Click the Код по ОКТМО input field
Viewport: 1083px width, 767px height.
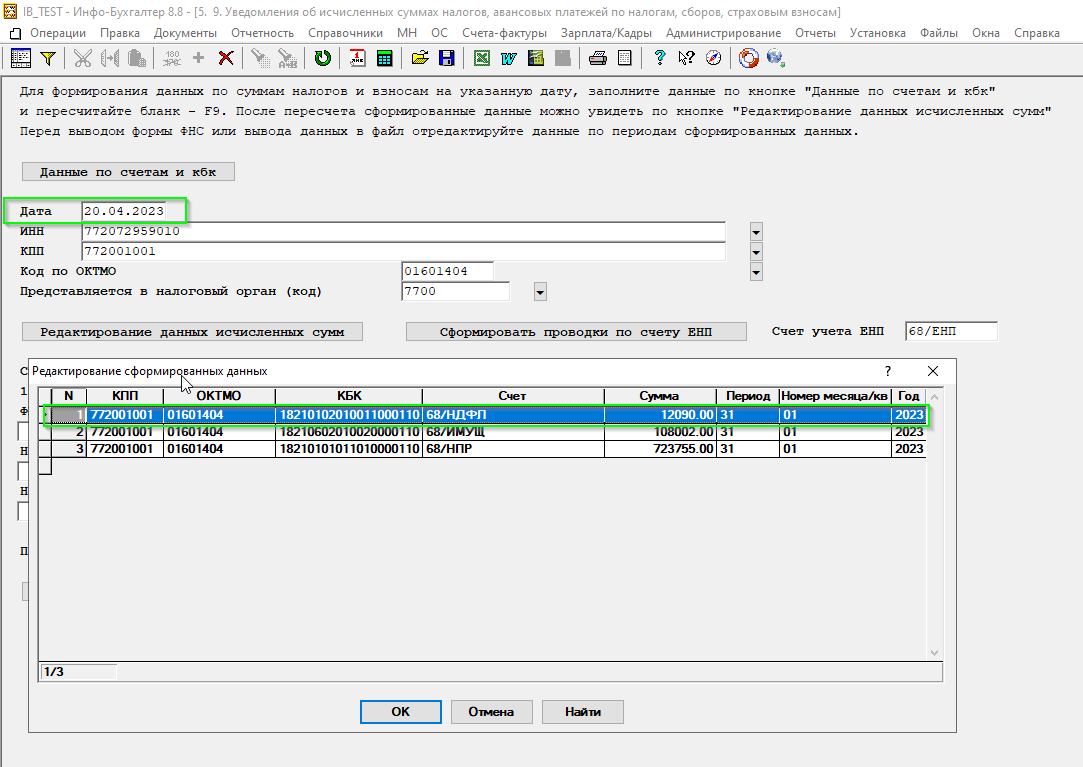pos(447,272)
